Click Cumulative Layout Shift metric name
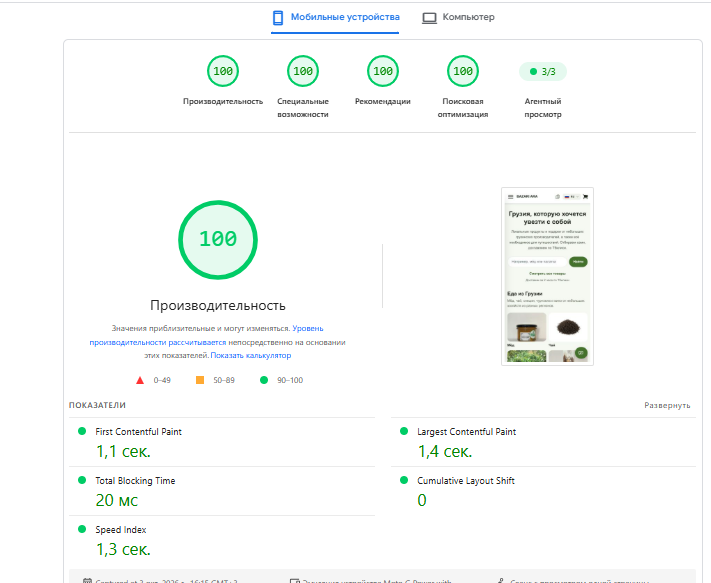 pos(466,481)
